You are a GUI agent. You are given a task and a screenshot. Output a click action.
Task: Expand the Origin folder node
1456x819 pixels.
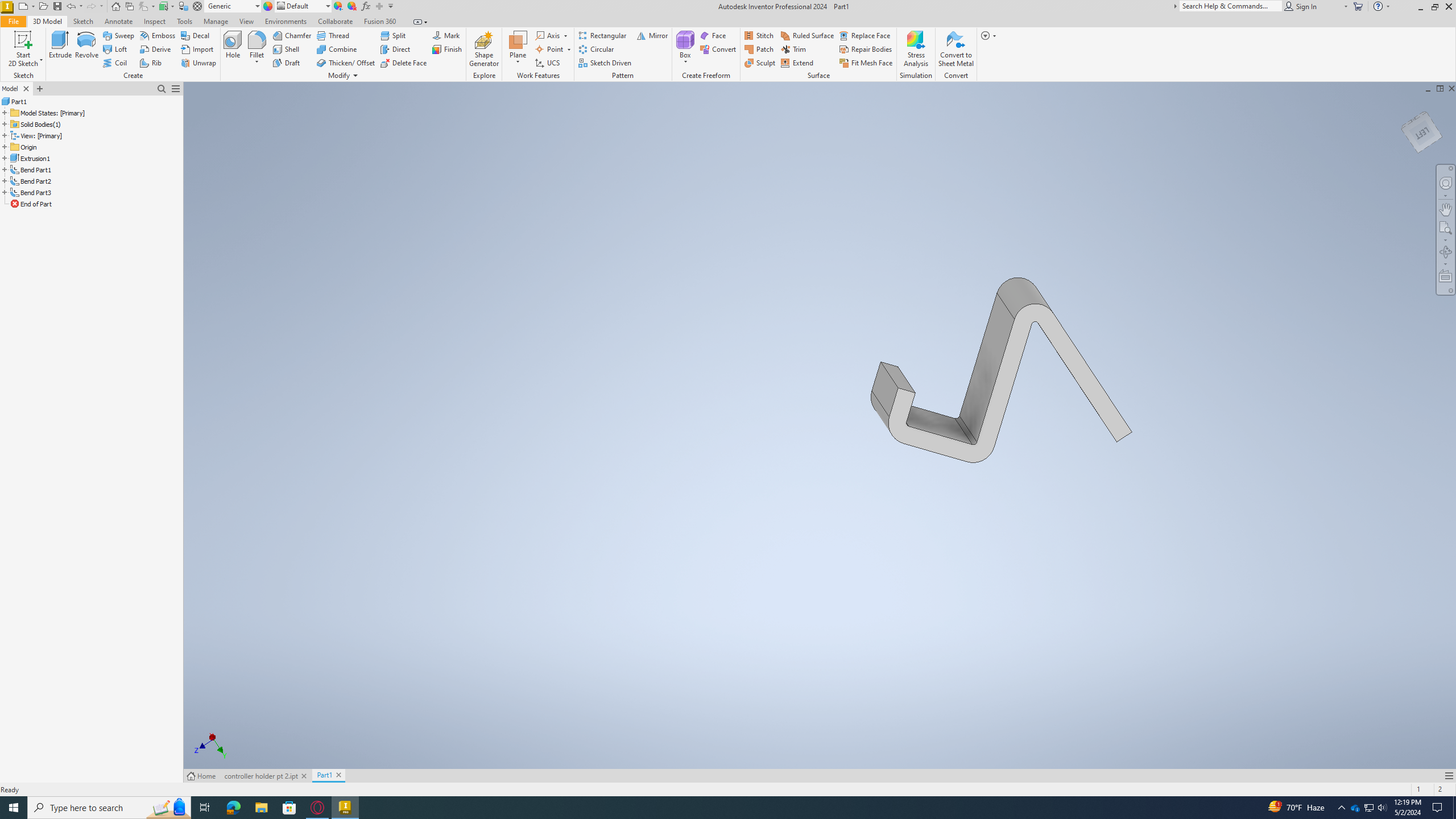(x=5, y=147)
